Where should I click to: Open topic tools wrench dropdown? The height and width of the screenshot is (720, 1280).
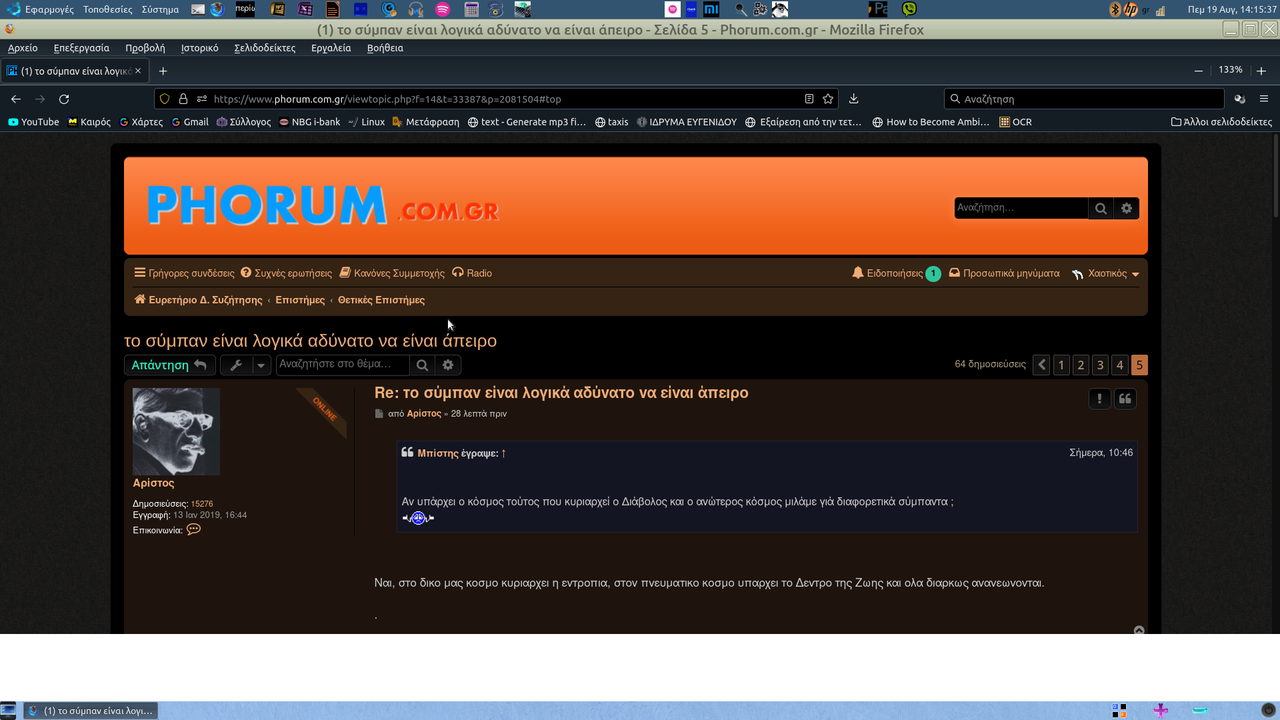[x=245, y=365]
